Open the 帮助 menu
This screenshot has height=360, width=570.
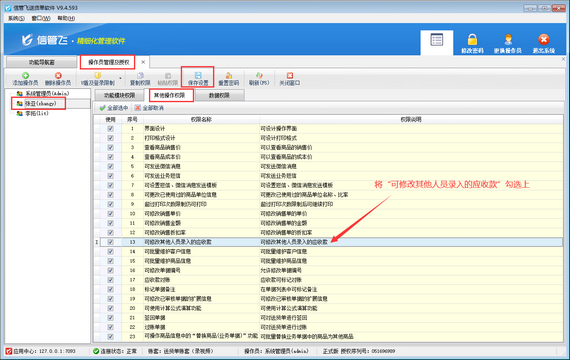pyautogui.click(x=66, y=18)
